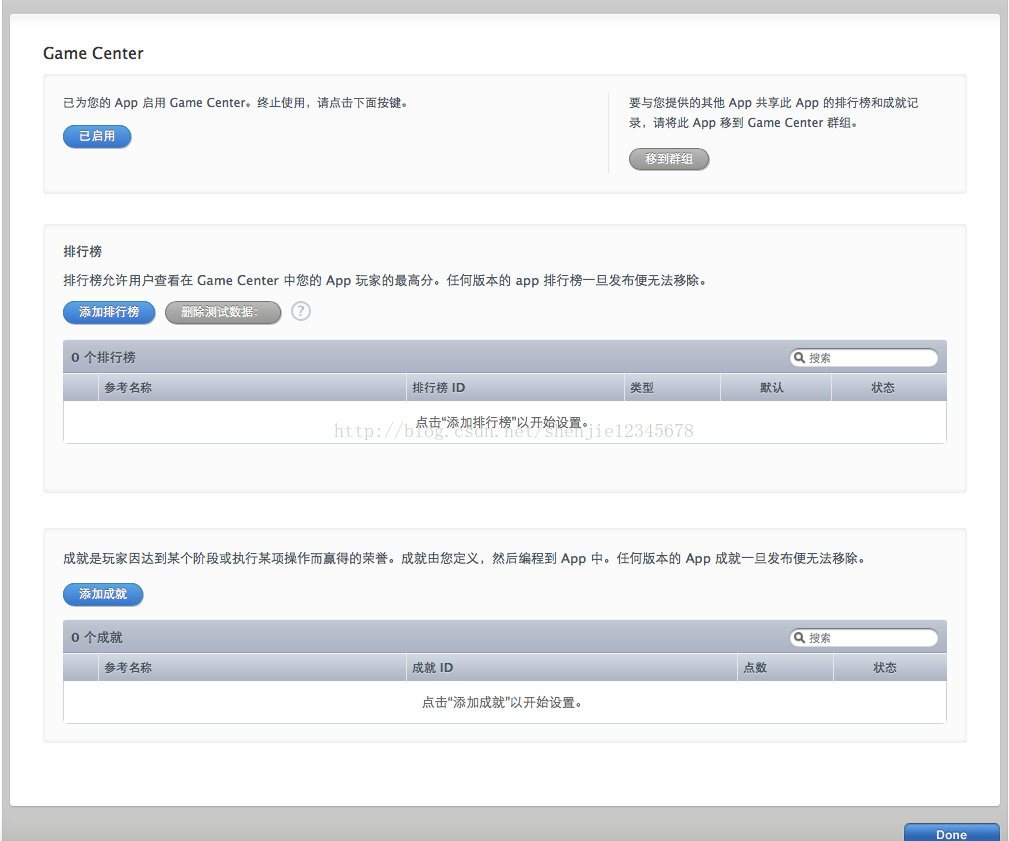1009x841 pixels.
Task: Click the 排行榜 section heading
Action: [x=82, y=252]
